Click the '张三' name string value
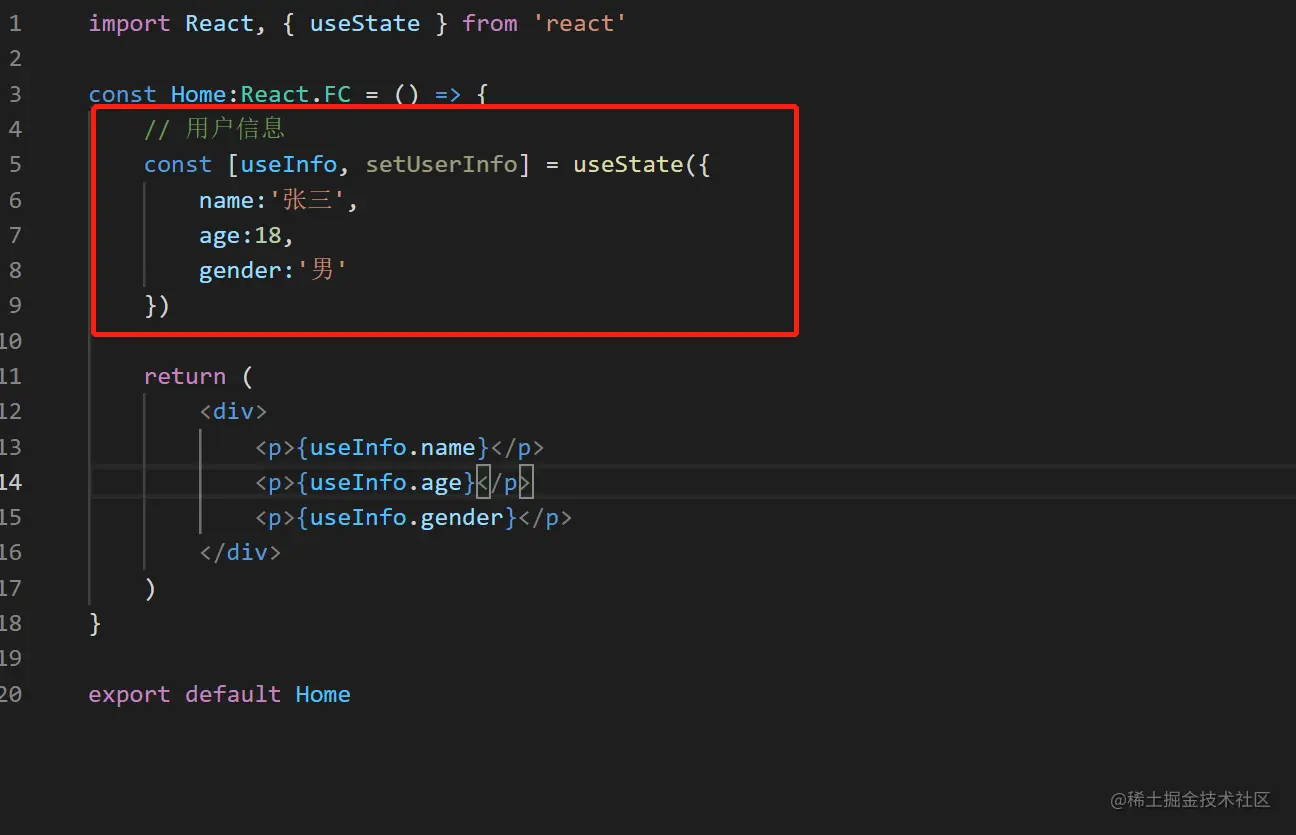 coord(307,200)
